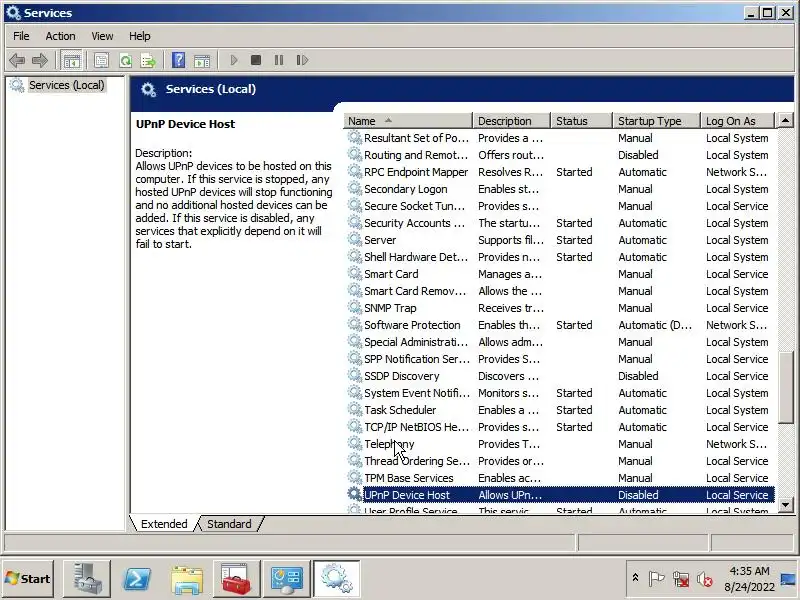Select the Smart Card Removal Policy service

[x=559, y=291]
